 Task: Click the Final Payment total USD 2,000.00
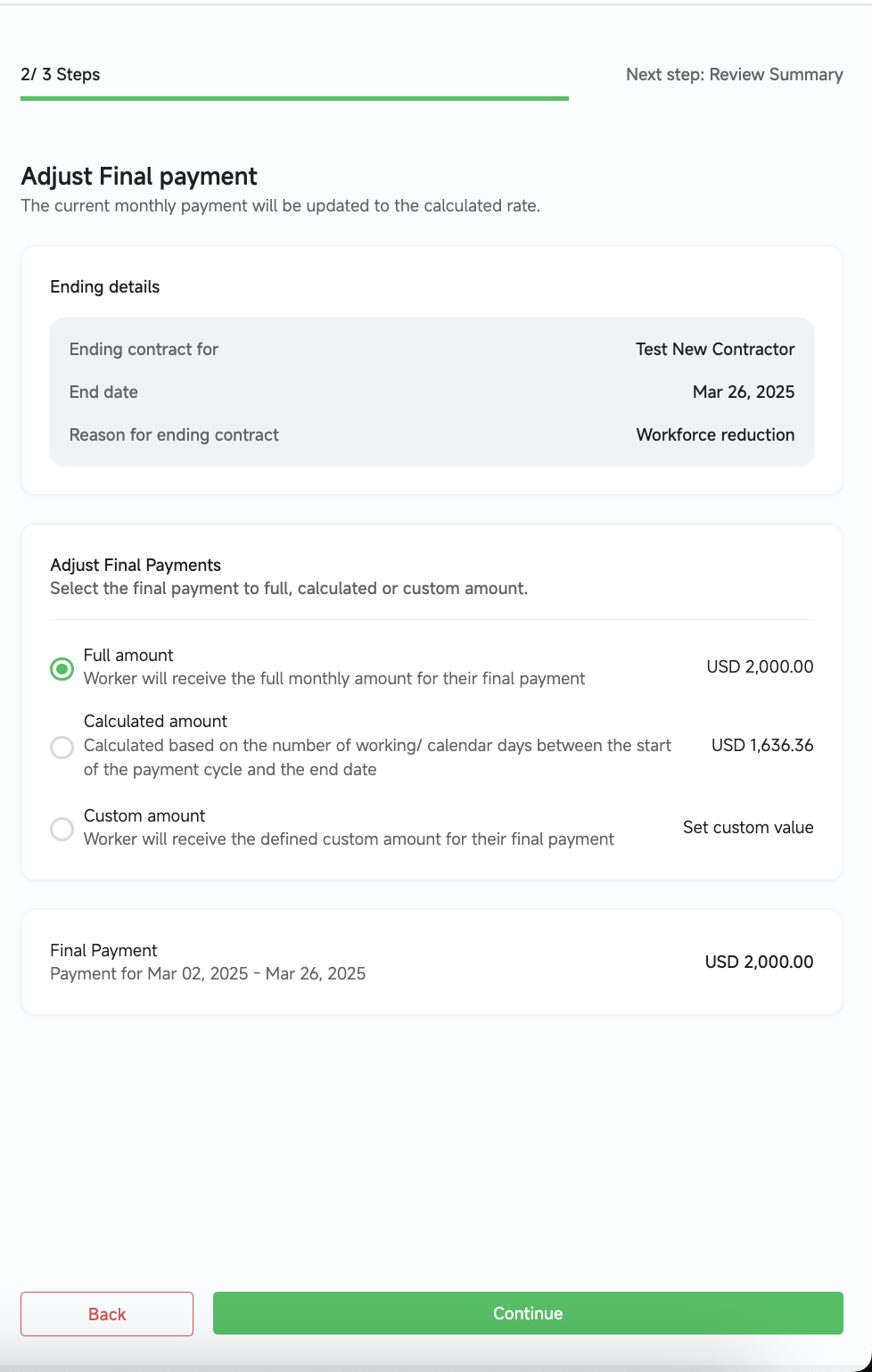[x=759, y=962]
